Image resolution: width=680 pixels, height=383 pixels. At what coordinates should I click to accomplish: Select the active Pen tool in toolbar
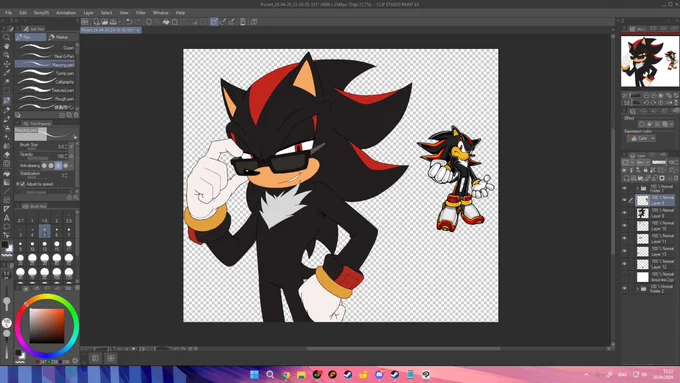(7, 100)
